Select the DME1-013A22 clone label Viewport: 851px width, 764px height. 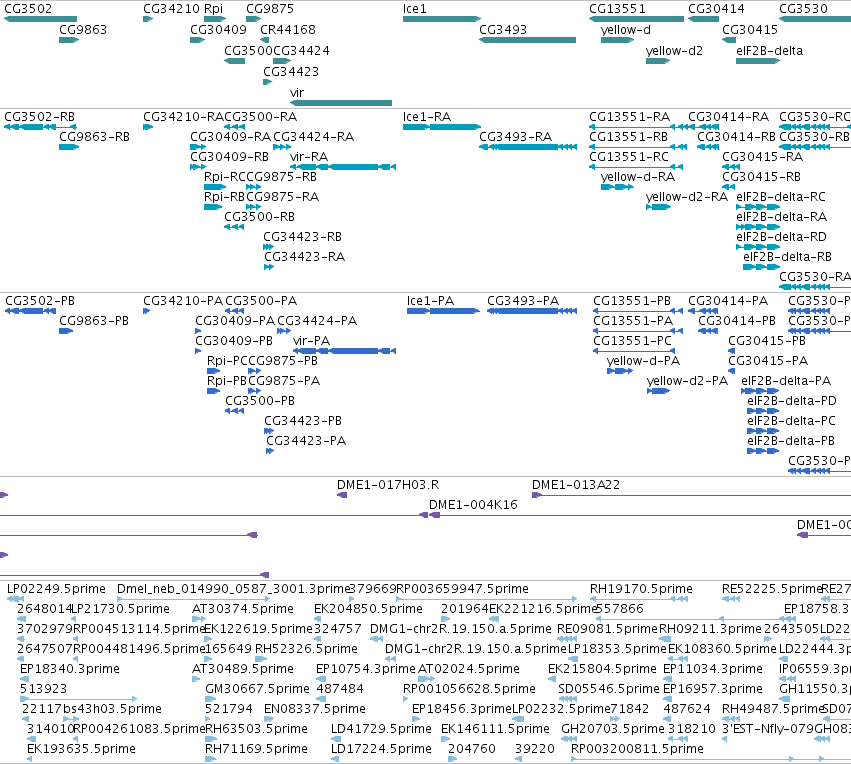coord(575,485)
